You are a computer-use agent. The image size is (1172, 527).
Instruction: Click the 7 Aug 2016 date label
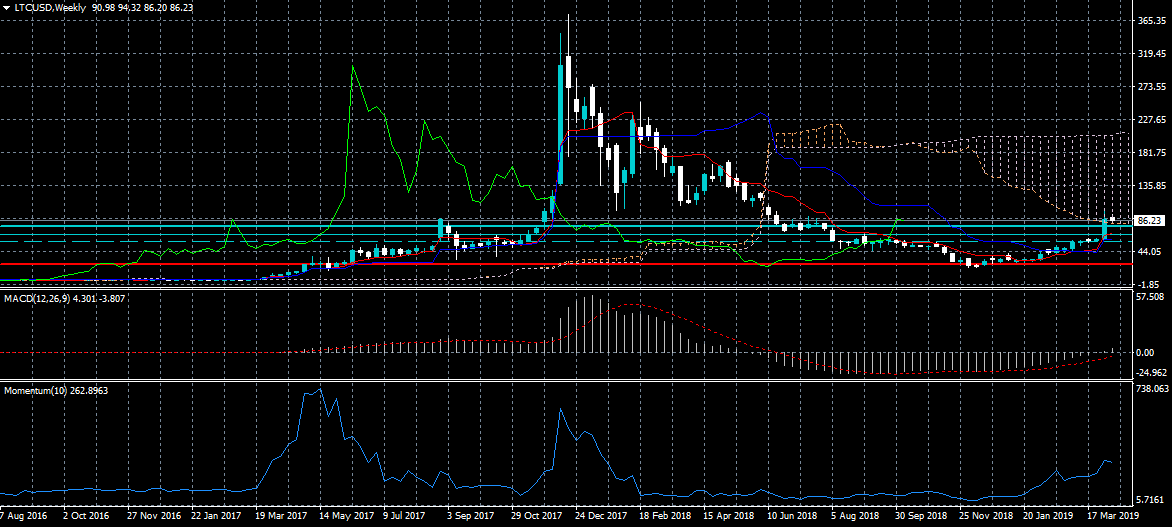click(x=22, y=517)
